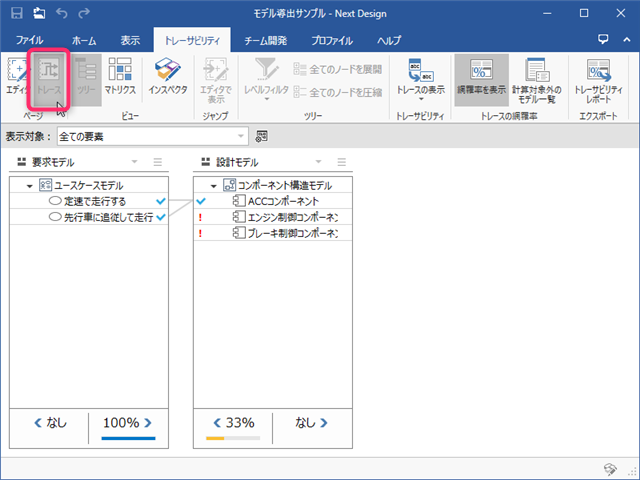640x480 pixels.
Task: Open the ファイル tab
Action: click(30, 41)
